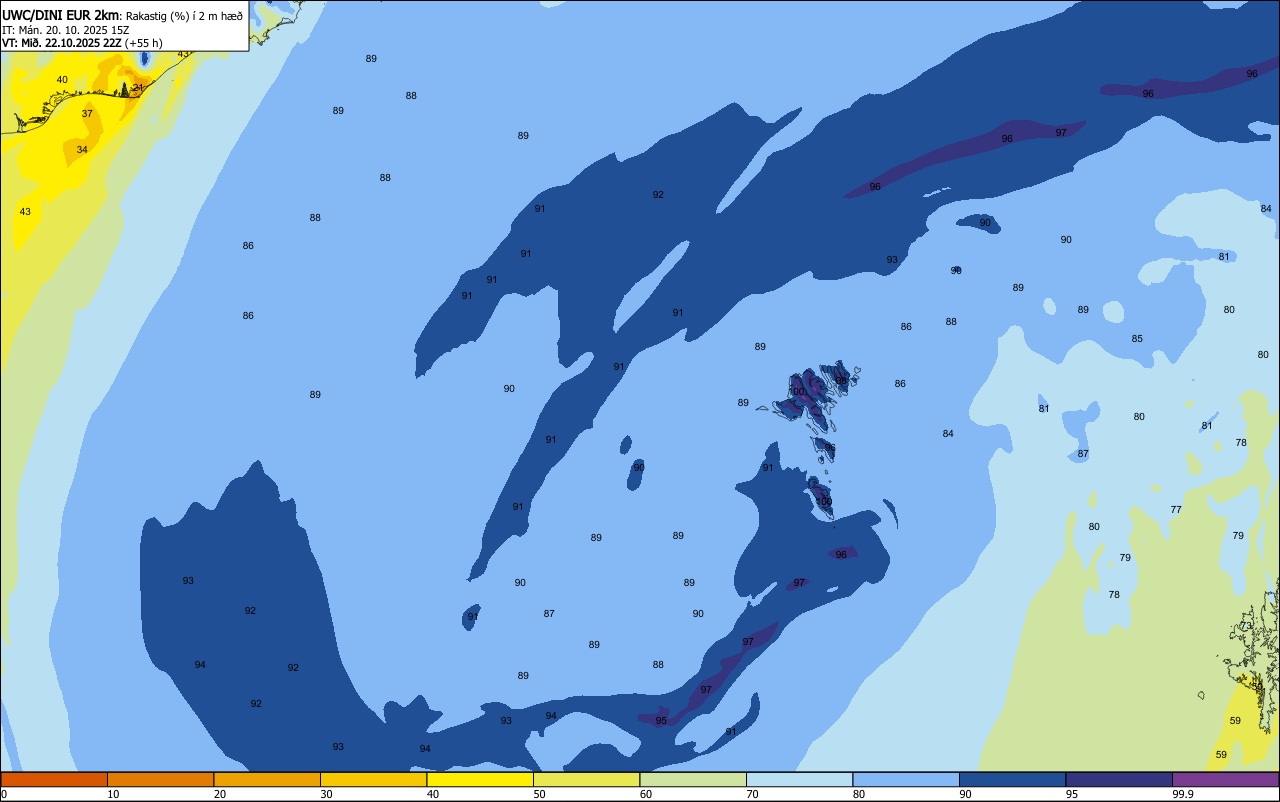Select the 30–40 golden legend swatch
1280x802 pixels.
click(x=373, y=780)
